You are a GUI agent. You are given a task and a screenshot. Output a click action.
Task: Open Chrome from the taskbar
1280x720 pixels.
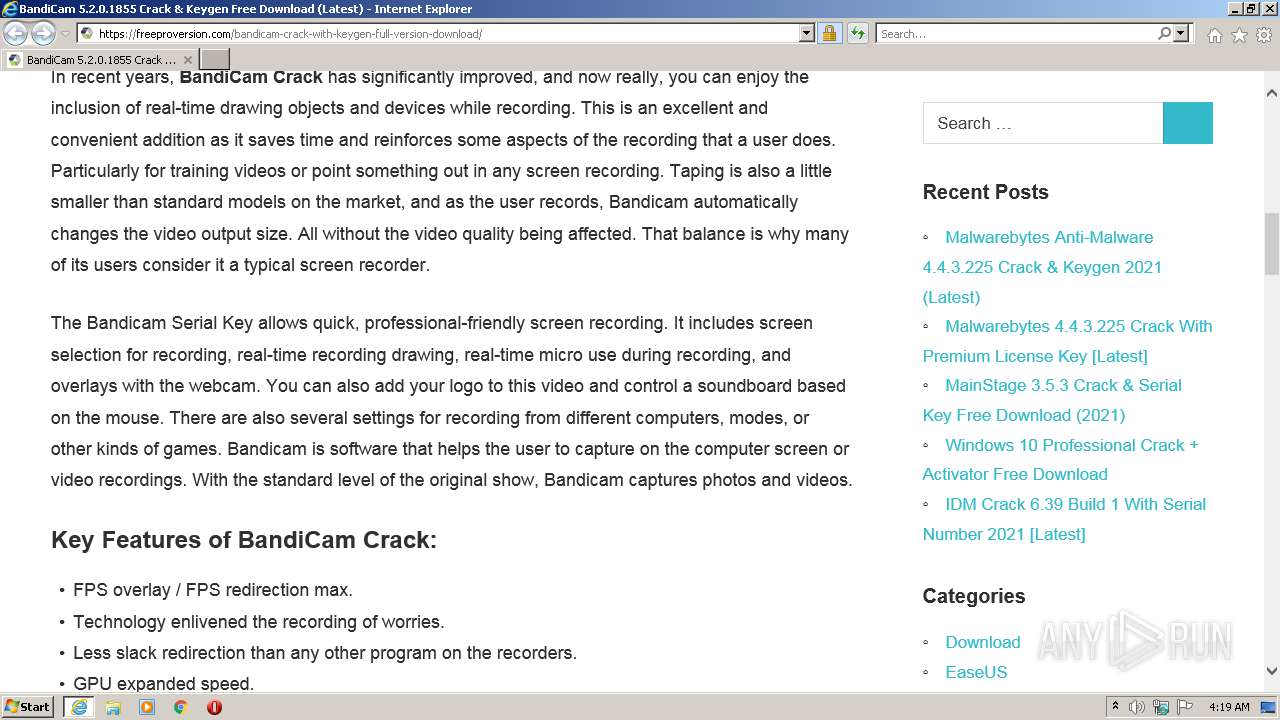[181, 707]
